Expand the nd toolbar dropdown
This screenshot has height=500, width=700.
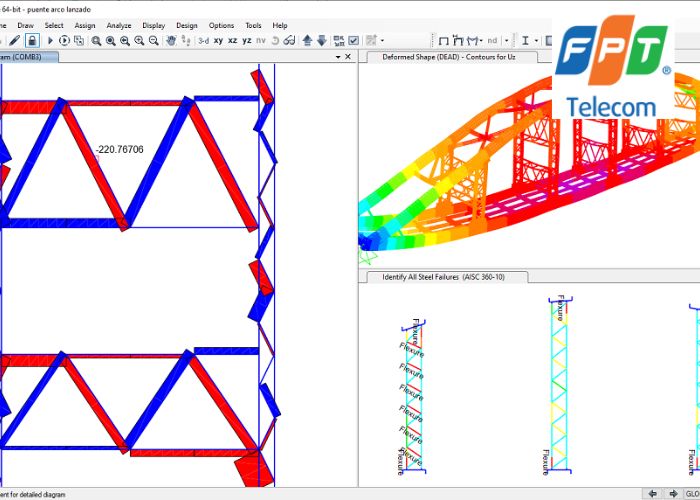pyautogui.click(x=504, y=41)
